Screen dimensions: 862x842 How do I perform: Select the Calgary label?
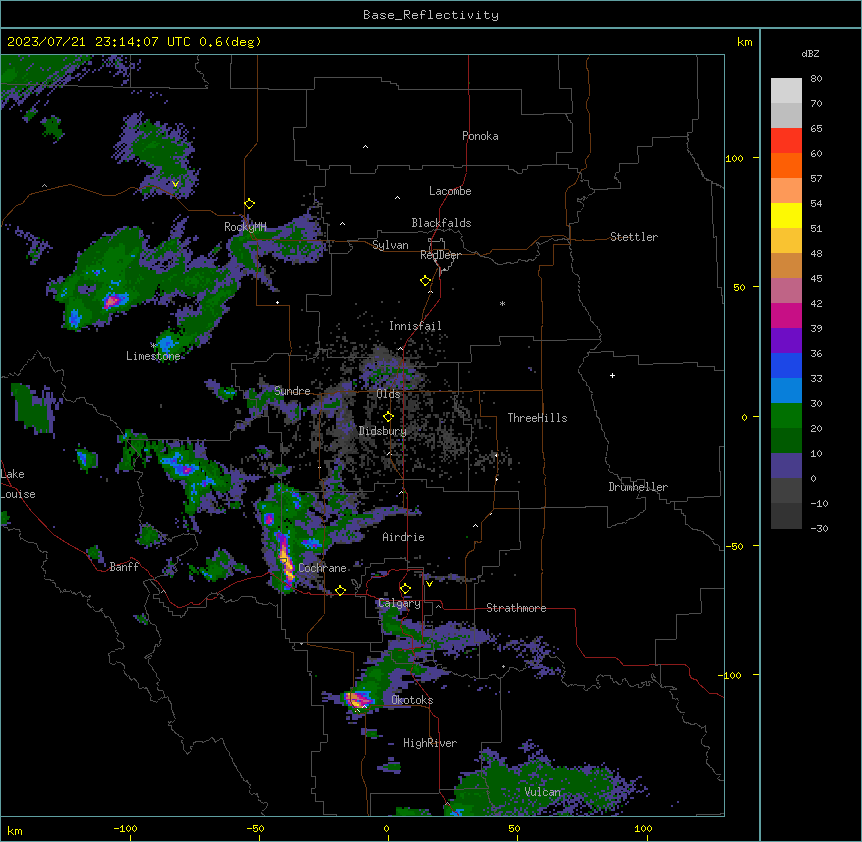click(x=399, y=603)
